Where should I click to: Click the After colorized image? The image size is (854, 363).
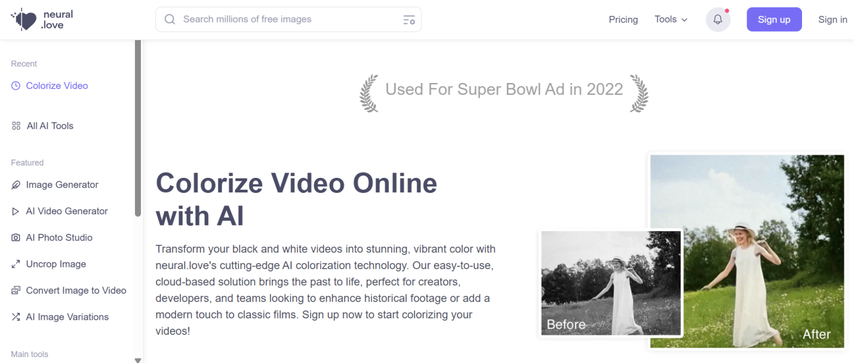747,251
